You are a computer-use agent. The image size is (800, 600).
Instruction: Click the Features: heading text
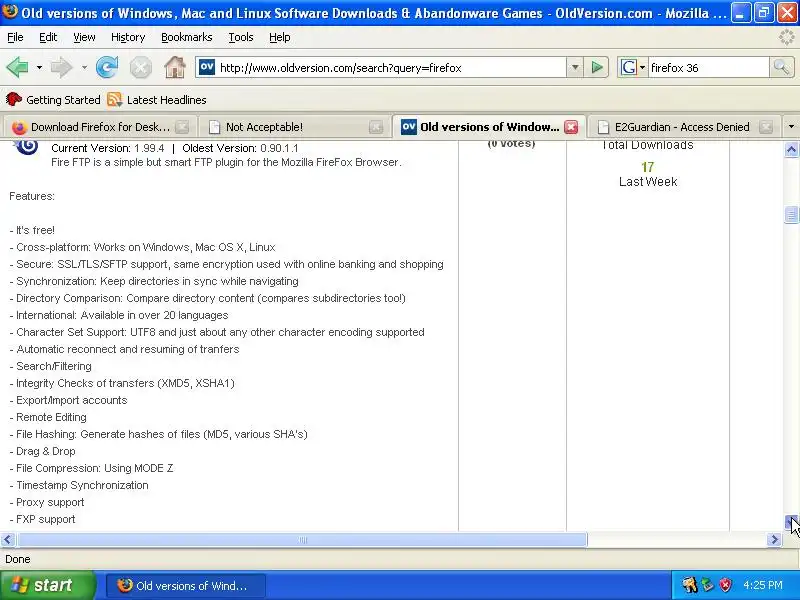click(32, 196)
